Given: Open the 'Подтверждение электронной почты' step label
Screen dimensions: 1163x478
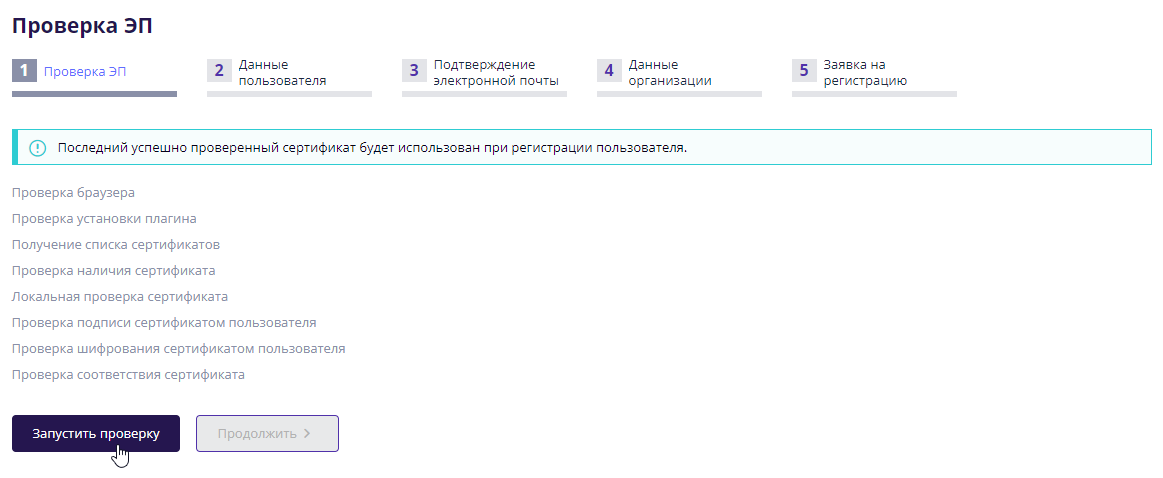Looking at the screenshot, I should click(495, 72).
